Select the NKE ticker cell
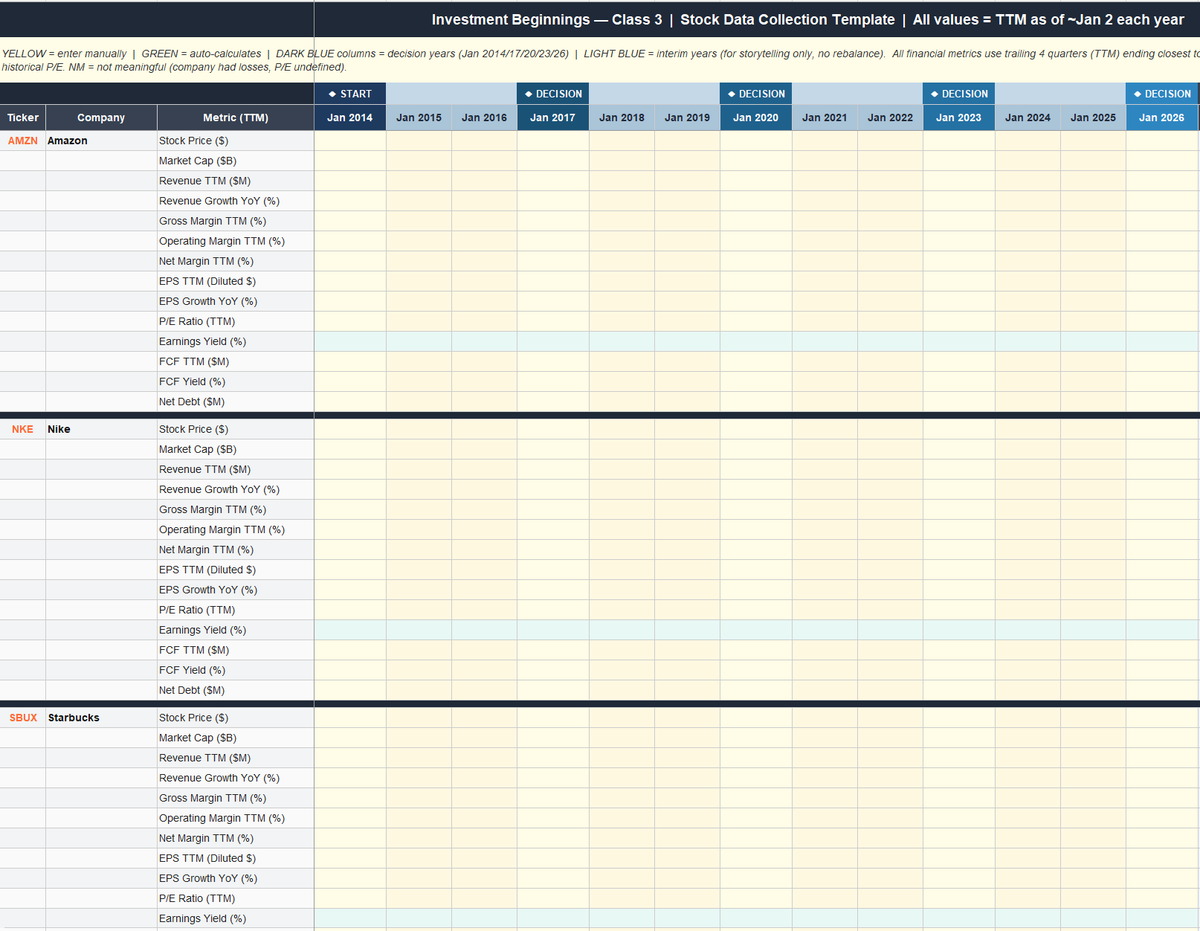The height and width of the screenshot is (931, 1200). click(23, 429)
